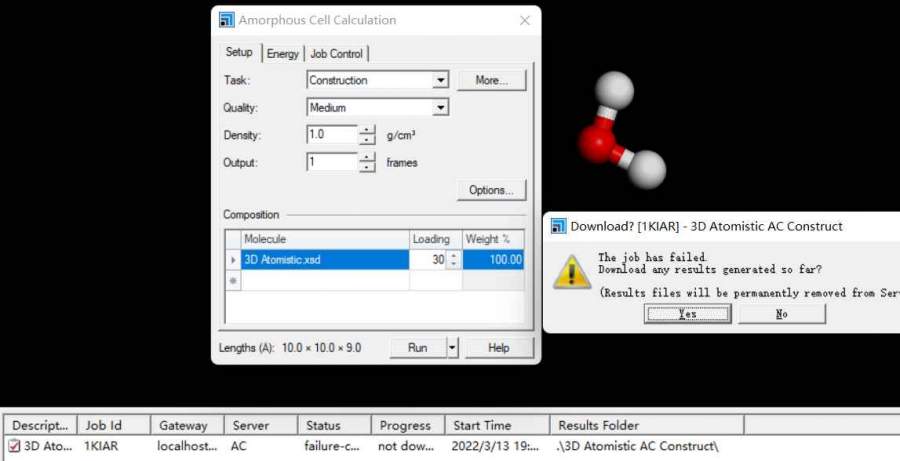Click the 1KIAR job id cell
The width and height of the screenshot is (900, 461).
(x=102, y=446)
